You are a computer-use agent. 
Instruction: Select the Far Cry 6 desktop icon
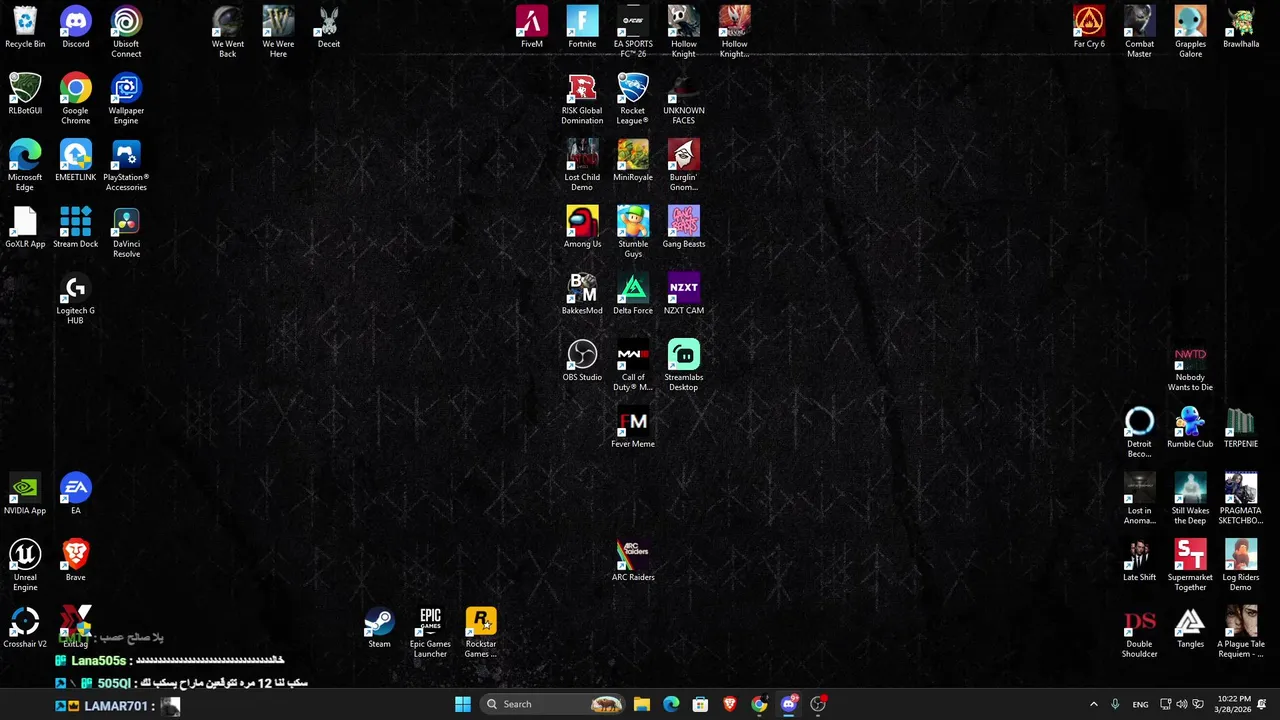(1089, 27)
